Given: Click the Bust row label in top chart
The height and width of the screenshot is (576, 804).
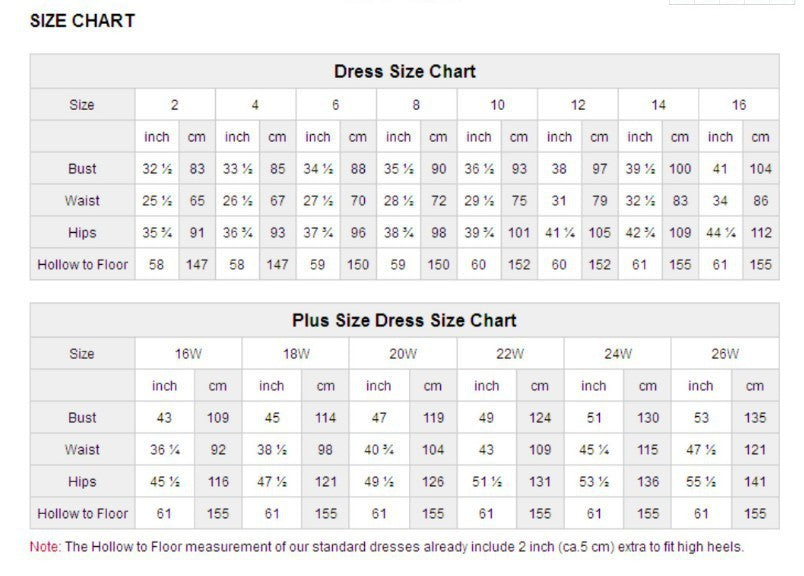Looking at the screenshot, I should coord(83,169).
